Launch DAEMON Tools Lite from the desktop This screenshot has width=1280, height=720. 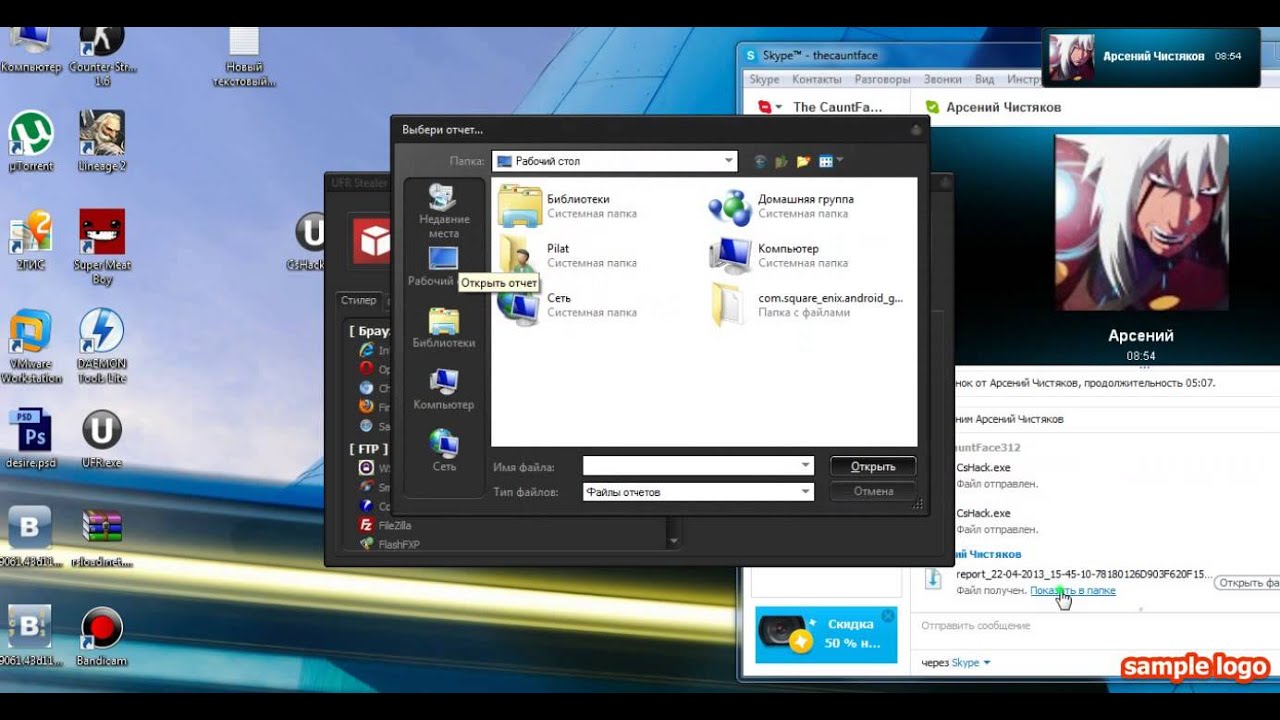click(102, 346)
